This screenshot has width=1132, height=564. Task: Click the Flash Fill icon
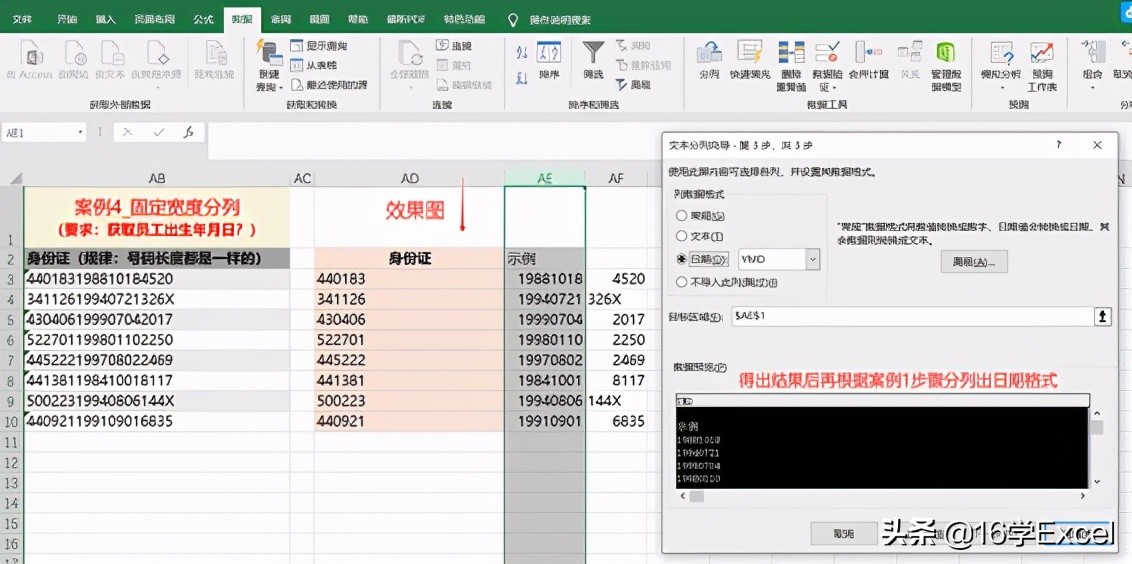point(750,53)
